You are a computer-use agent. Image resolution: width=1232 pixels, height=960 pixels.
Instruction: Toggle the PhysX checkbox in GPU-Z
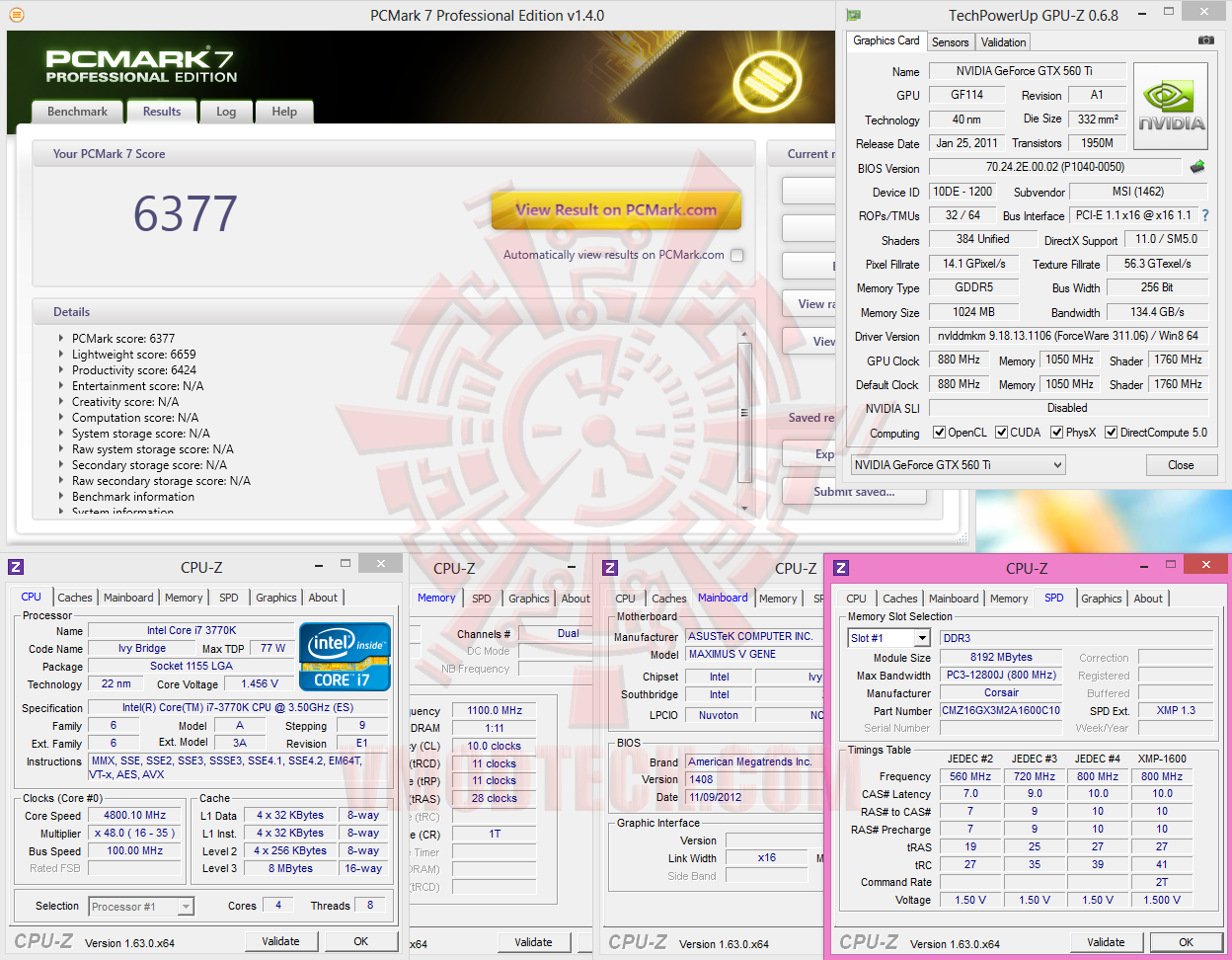coord(1056,433)
